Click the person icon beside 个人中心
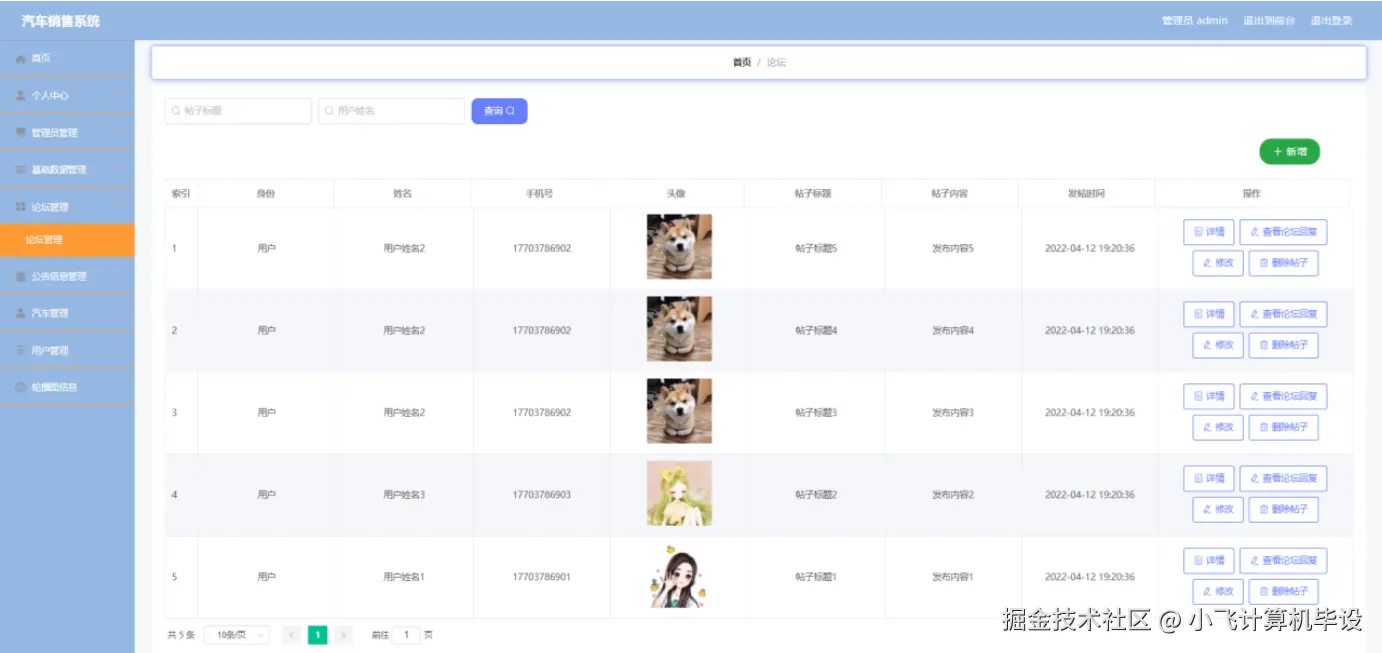The width and height of the screenshot is (1382, 653). click(21, 96)
